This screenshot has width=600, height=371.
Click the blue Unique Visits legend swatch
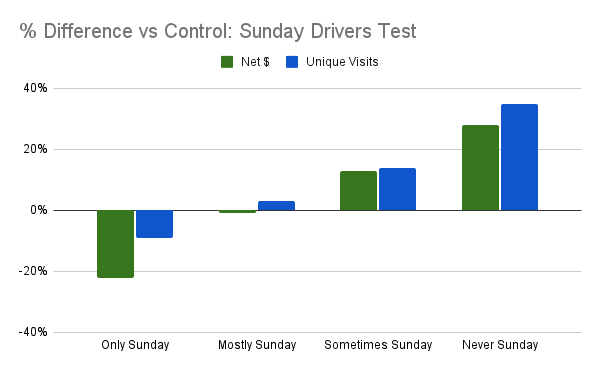tap(292, 62)
